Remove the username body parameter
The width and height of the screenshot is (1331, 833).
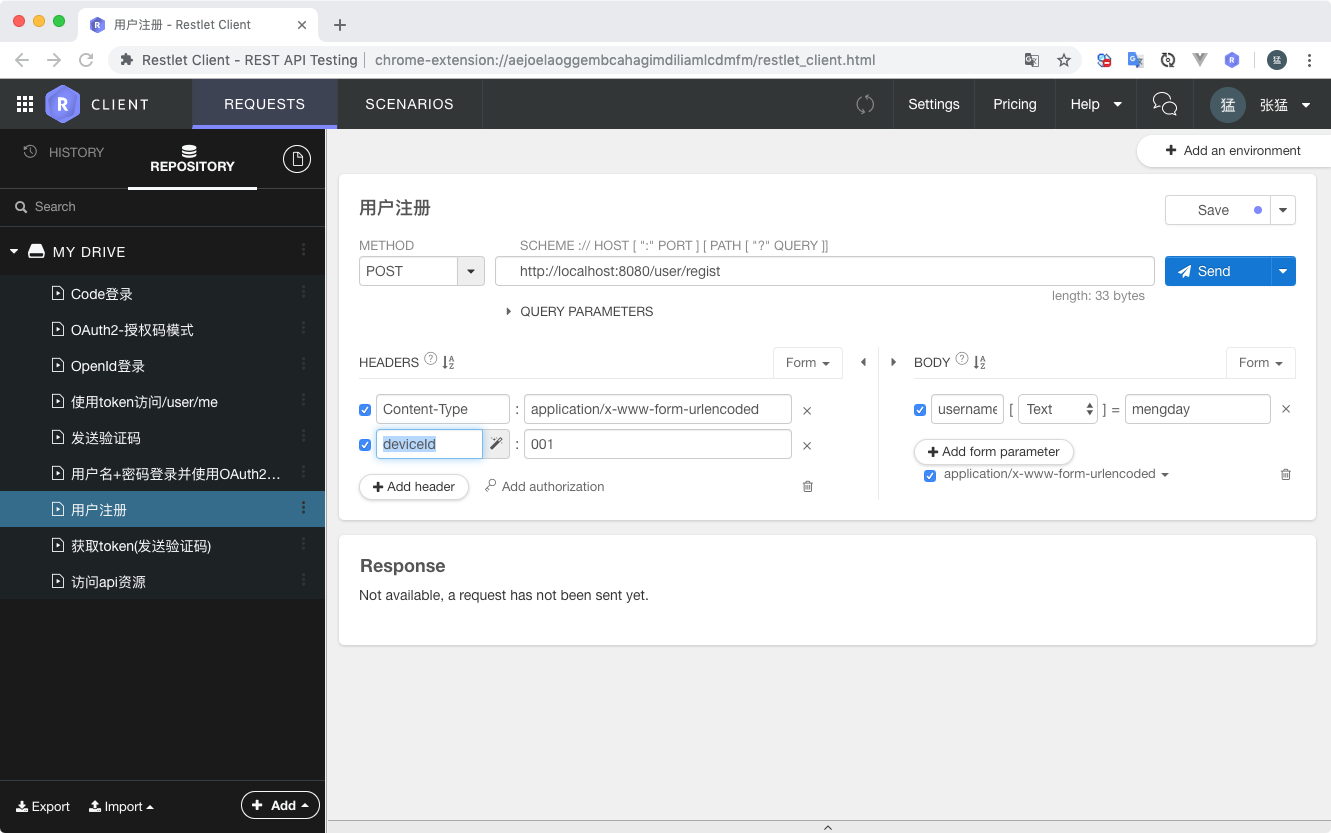click(x=1286, y=409)
